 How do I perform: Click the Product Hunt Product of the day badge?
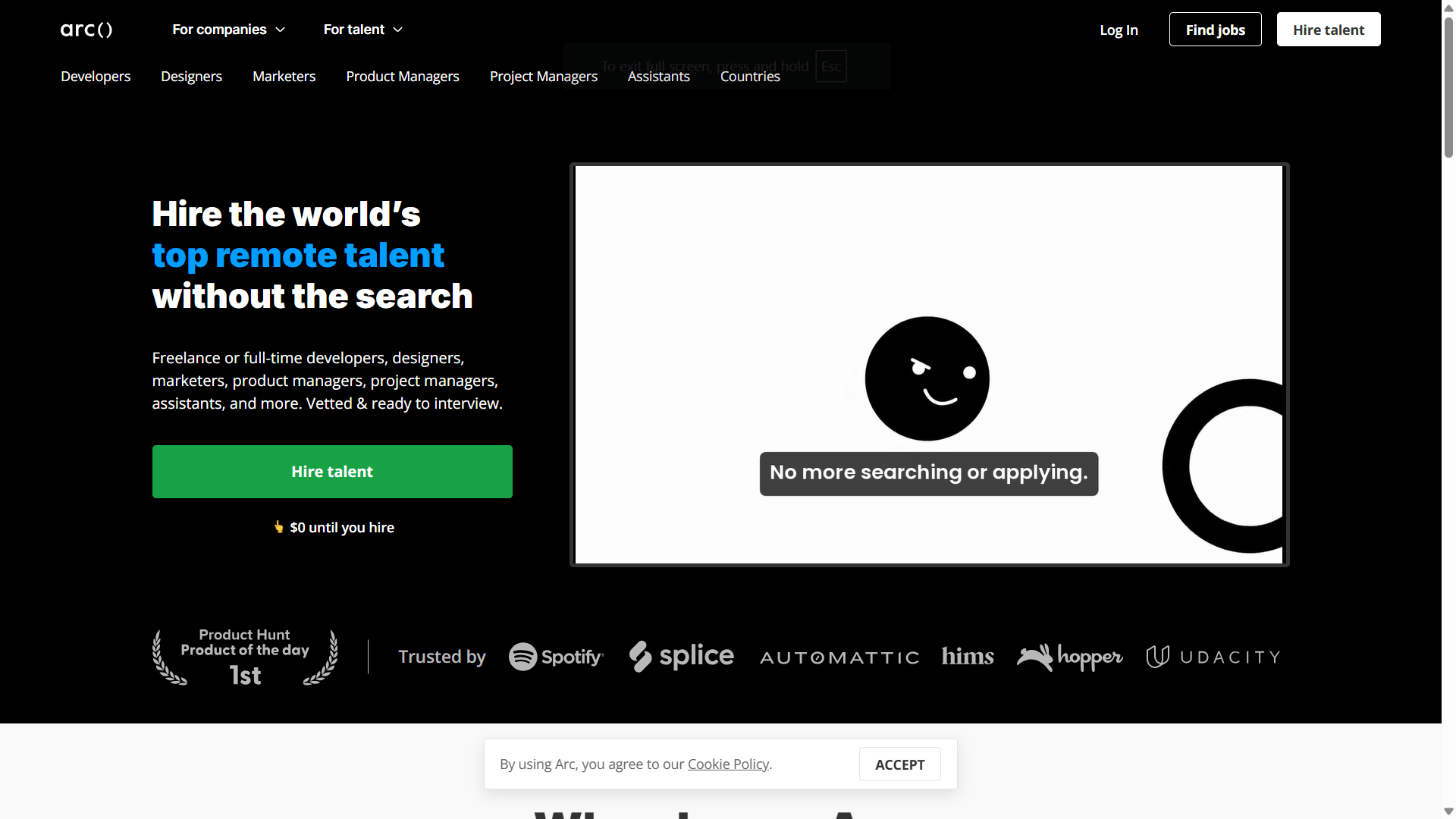pyautogui.click(x=244, y=657)
